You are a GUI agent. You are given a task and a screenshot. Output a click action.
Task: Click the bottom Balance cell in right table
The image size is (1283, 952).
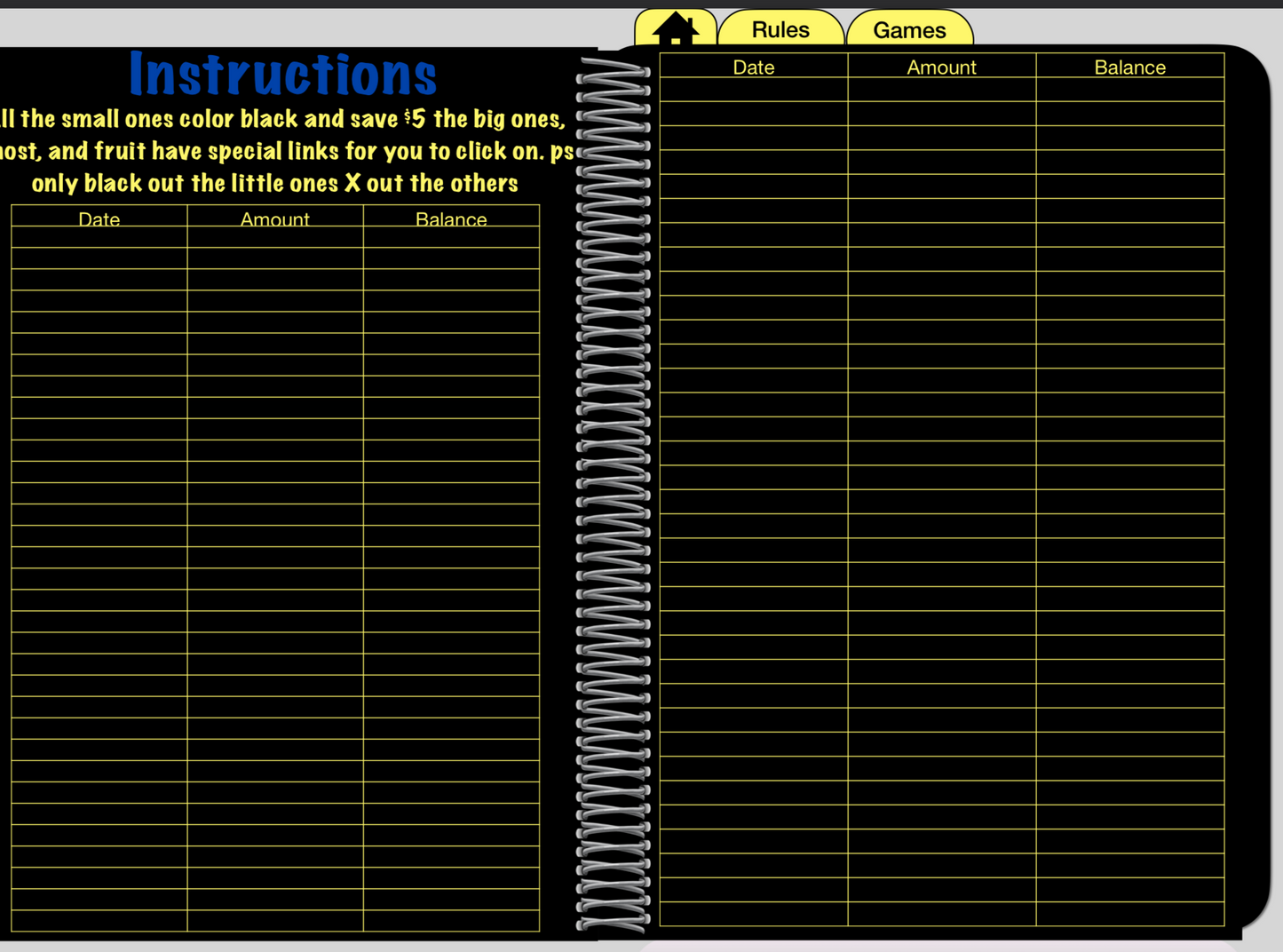(x=1129, y=914)
